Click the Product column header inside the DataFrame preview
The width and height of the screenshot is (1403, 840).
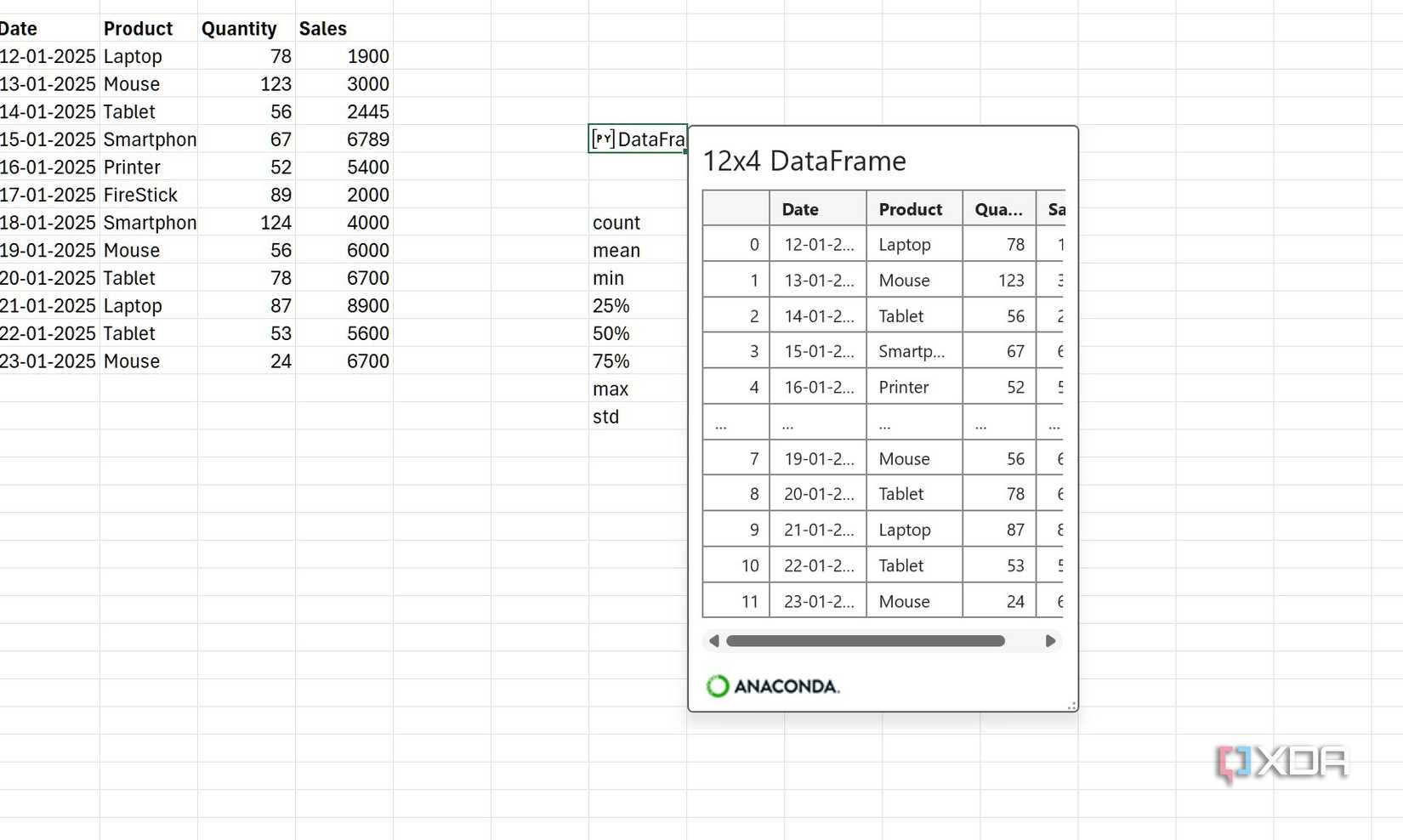(x=911, y=208)
